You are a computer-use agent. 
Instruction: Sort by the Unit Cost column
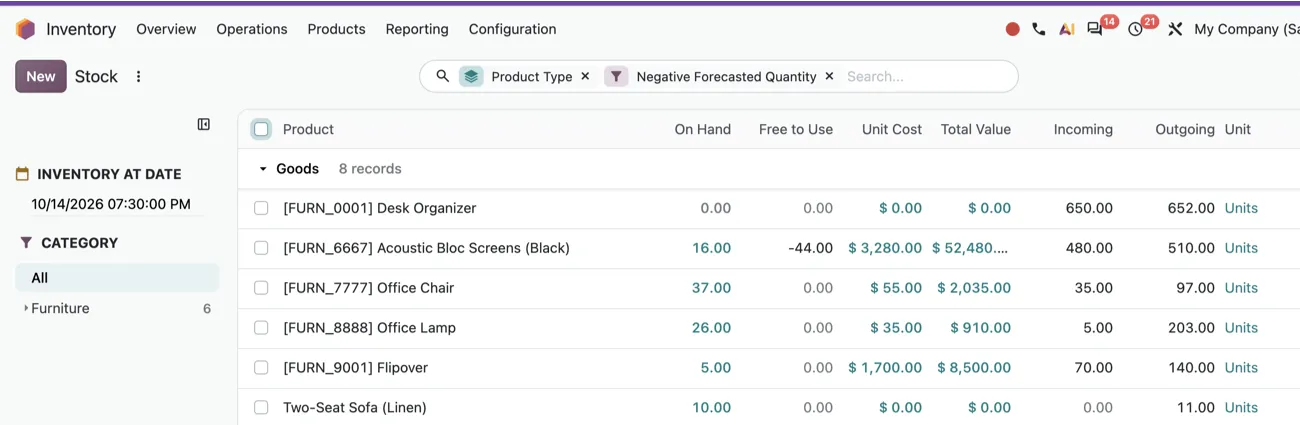point(892,129)
